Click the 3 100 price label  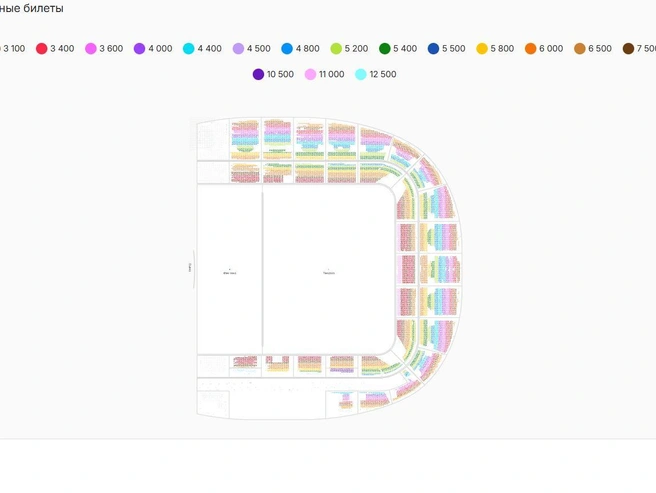[x=14, y=49]
